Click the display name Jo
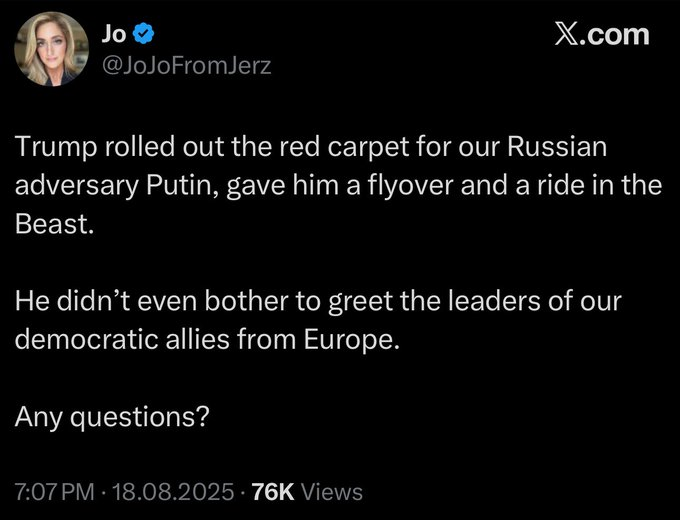The image size is (680, 520). (114, 34)
